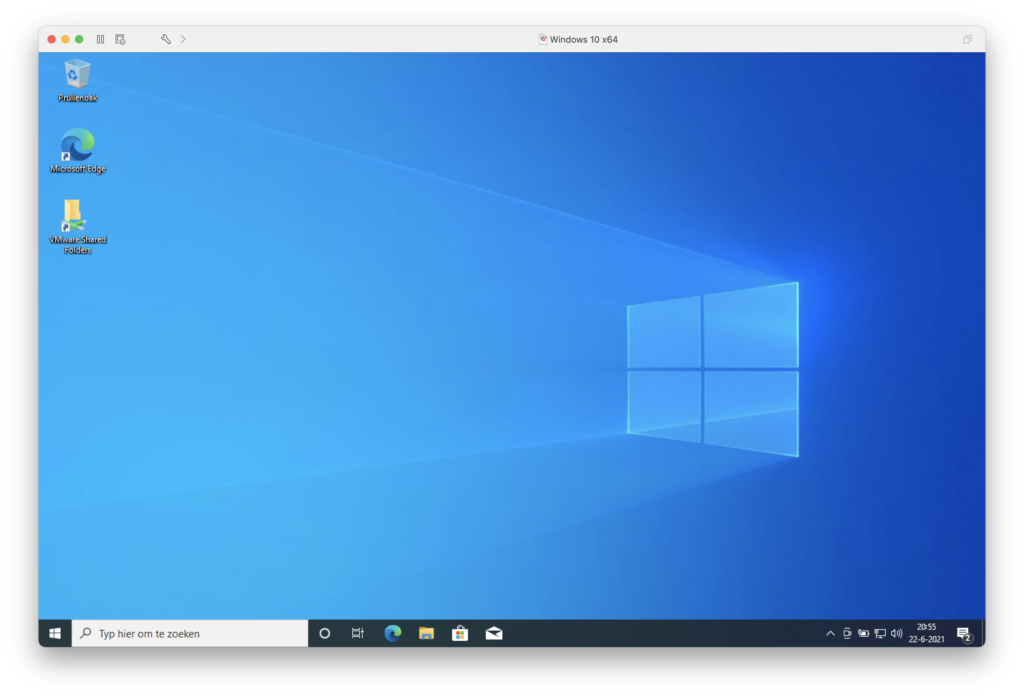Click the battery status tray icon
The image size is (1024, 698).
863,633
